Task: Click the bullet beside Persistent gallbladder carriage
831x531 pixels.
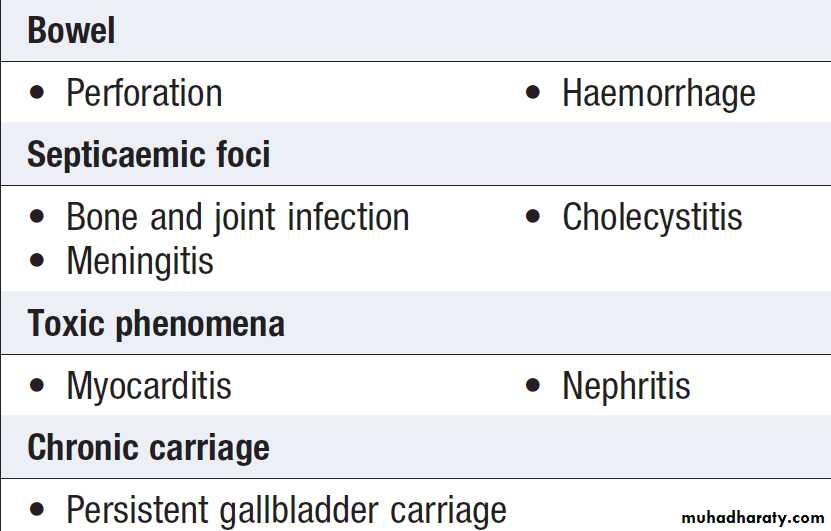Action: click(x=38, y=510)
